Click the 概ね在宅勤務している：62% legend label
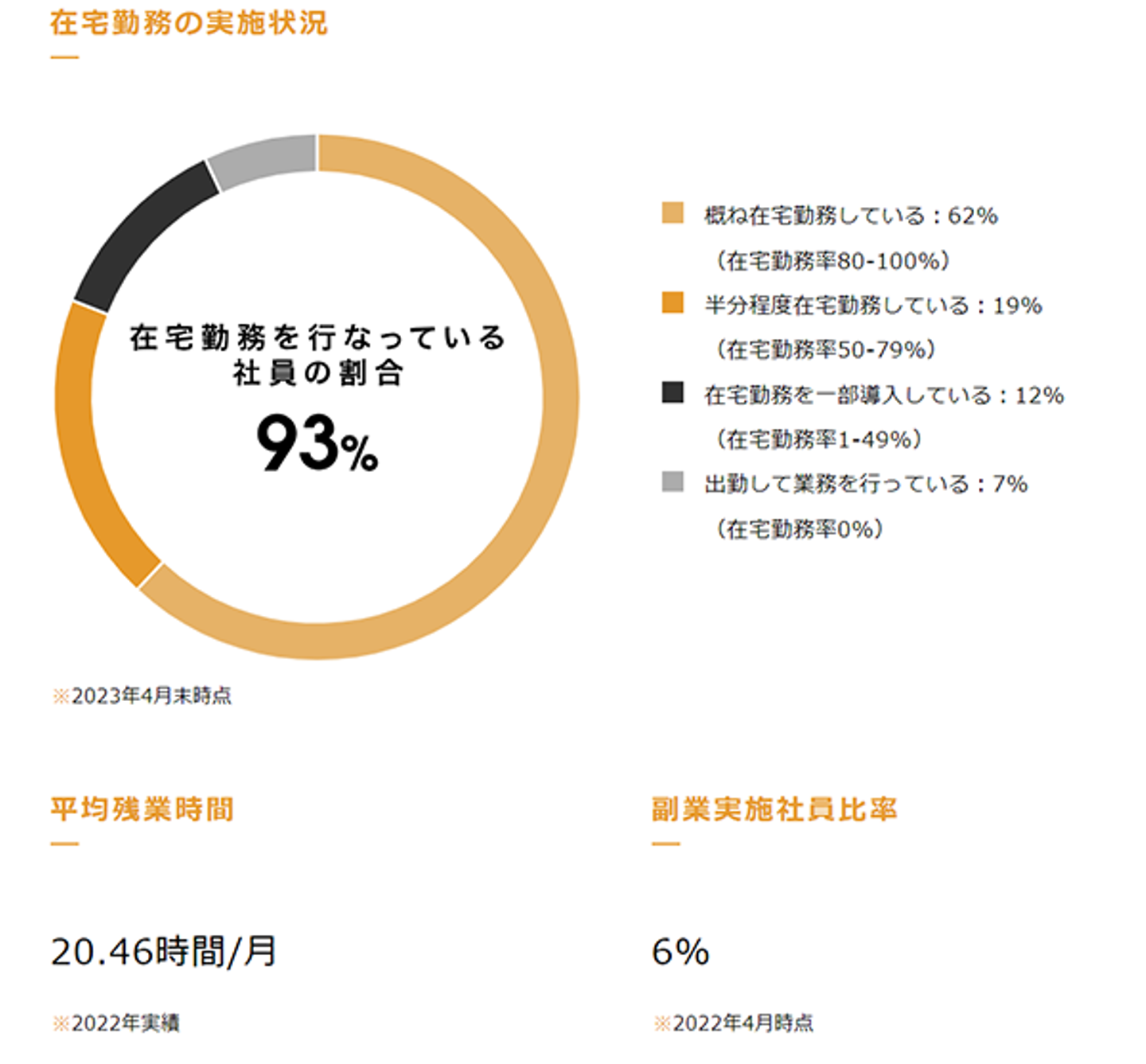Image resolution: width=1146 pixels, height=1064 pixels. pyautogui.click(x=851, y=216)
